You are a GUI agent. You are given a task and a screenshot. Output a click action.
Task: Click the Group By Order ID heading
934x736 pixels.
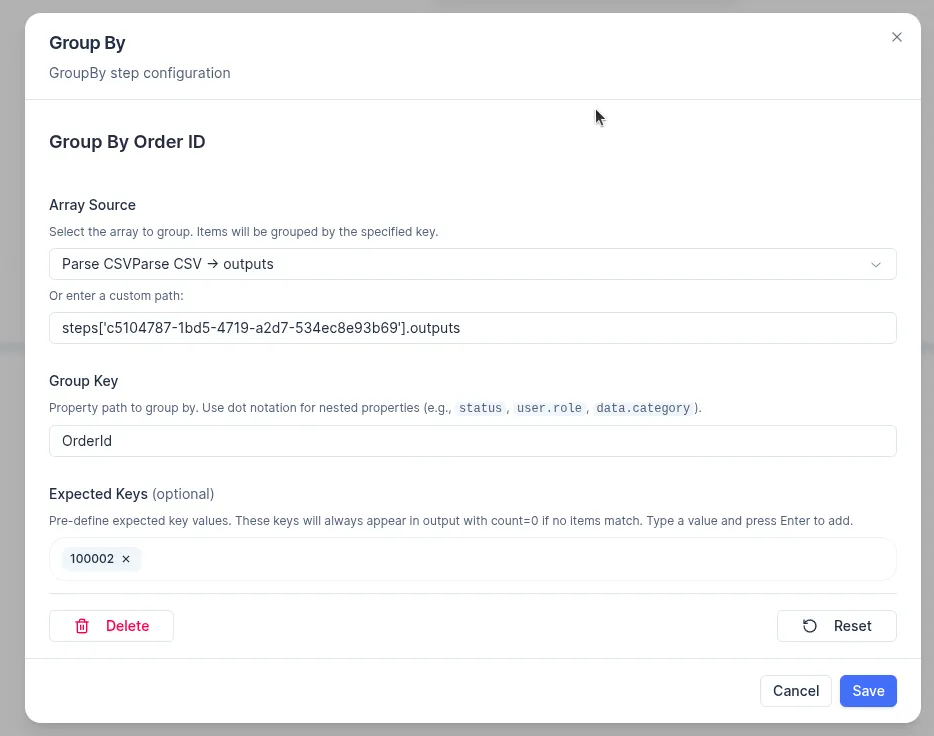click(x=127, y=142)
